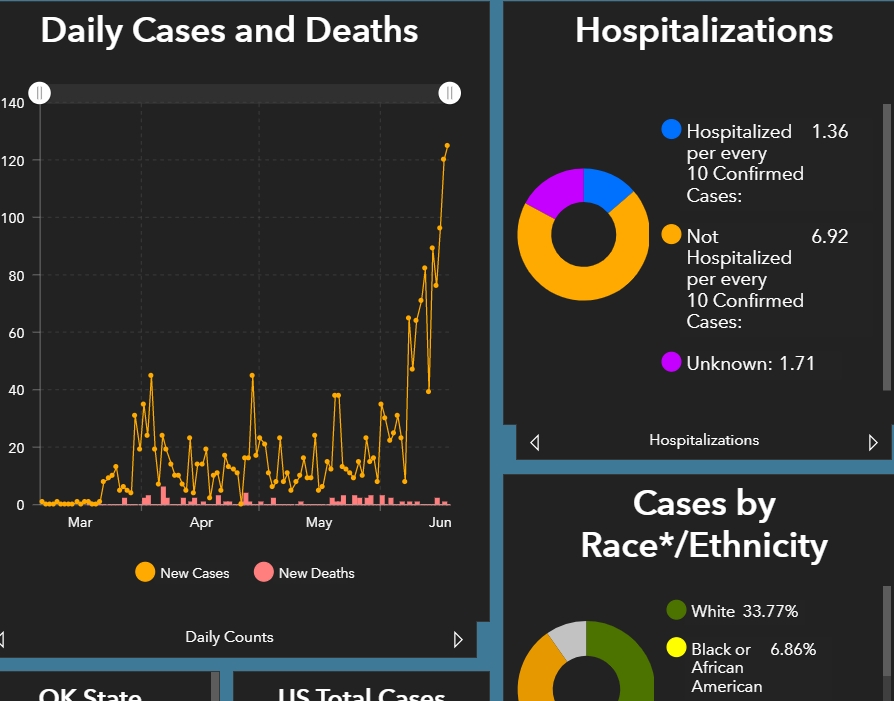Screen dimensions: 894x701
Task: Click the previous arrow in Hospitalizations panel
Action: click(x=534, y=443)
